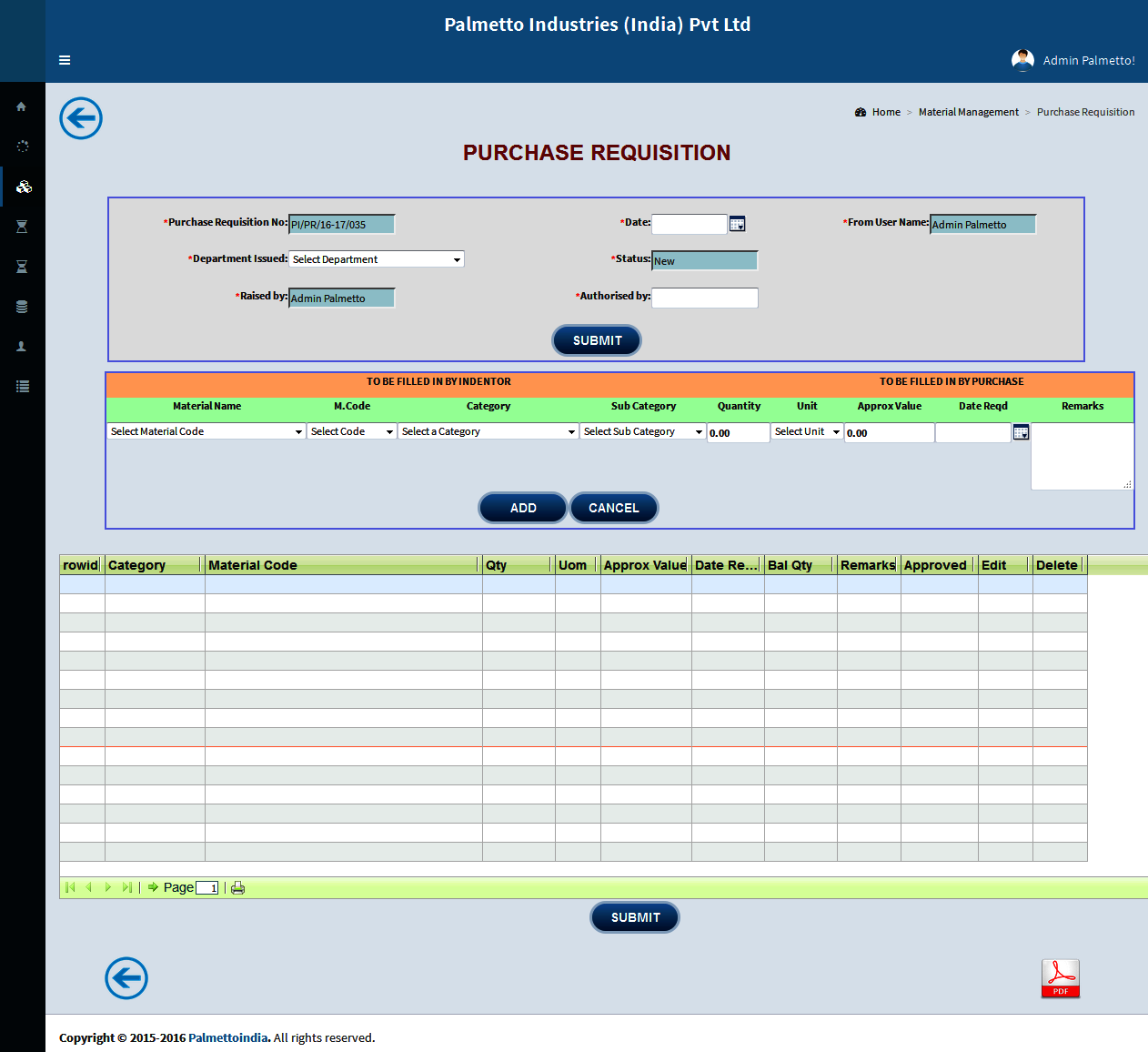The image size is (1148, 1052).
Task: Open the Select Code dropdown
Action: tap(351, 431)
